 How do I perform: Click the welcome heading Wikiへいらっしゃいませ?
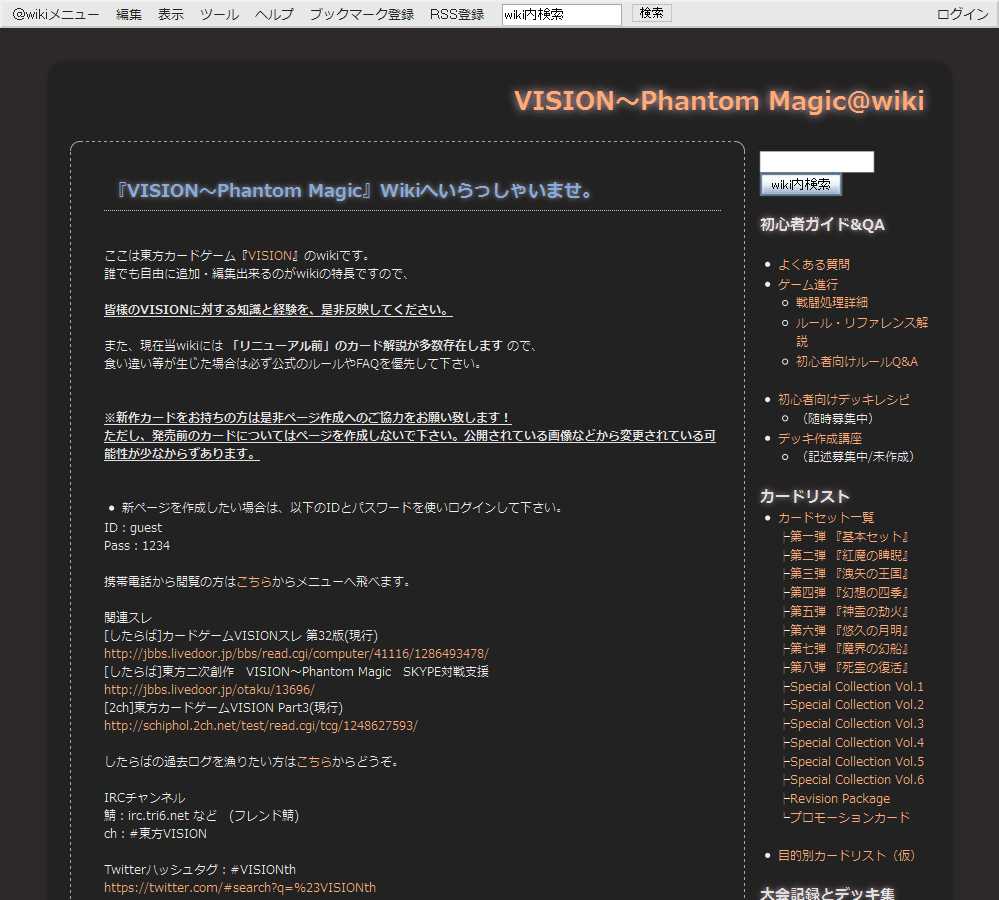pyautogui.click(x=355, y=190)
